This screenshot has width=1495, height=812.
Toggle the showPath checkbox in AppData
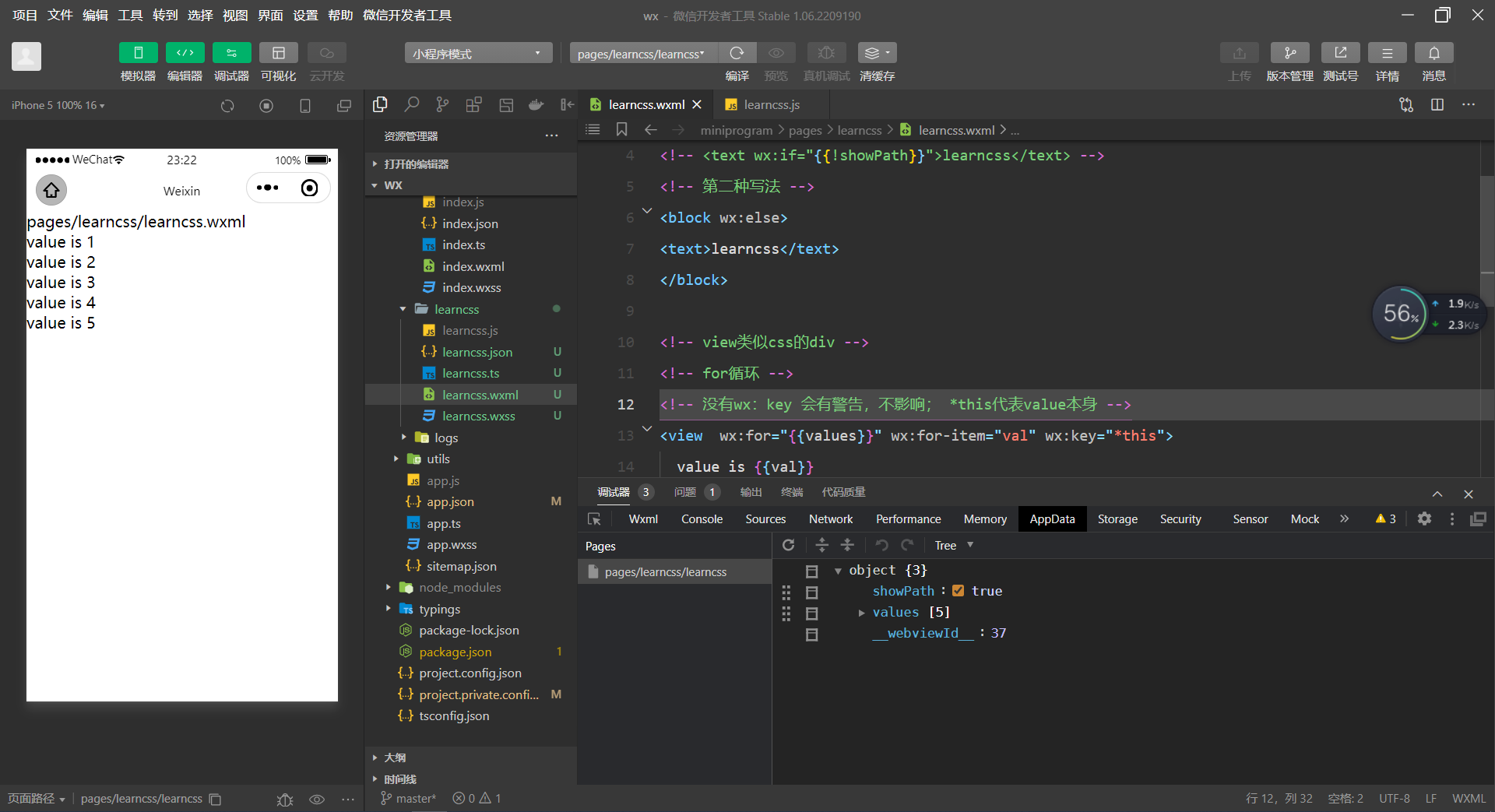tap(959, 591)
